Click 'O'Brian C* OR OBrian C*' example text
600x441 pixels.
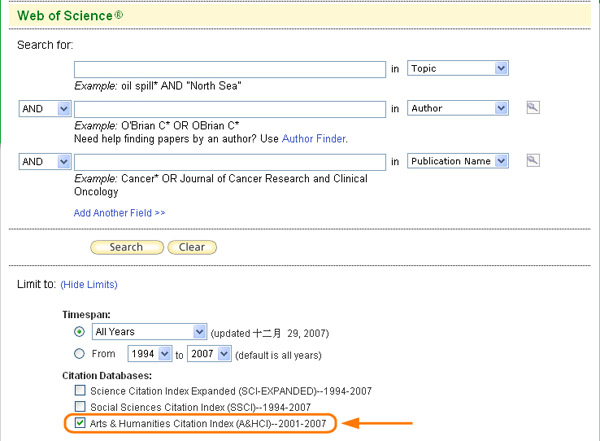click(x=180, y=126)
